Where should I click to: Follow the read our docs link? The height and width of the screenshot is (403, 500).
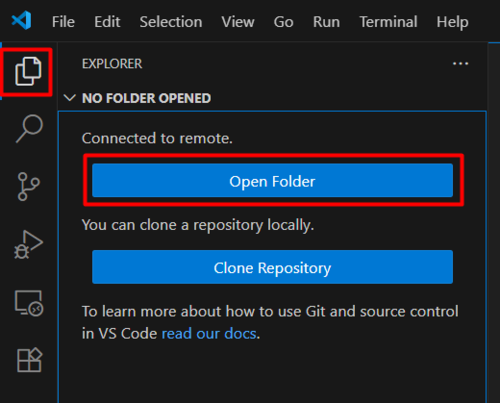tap(209, 333)
